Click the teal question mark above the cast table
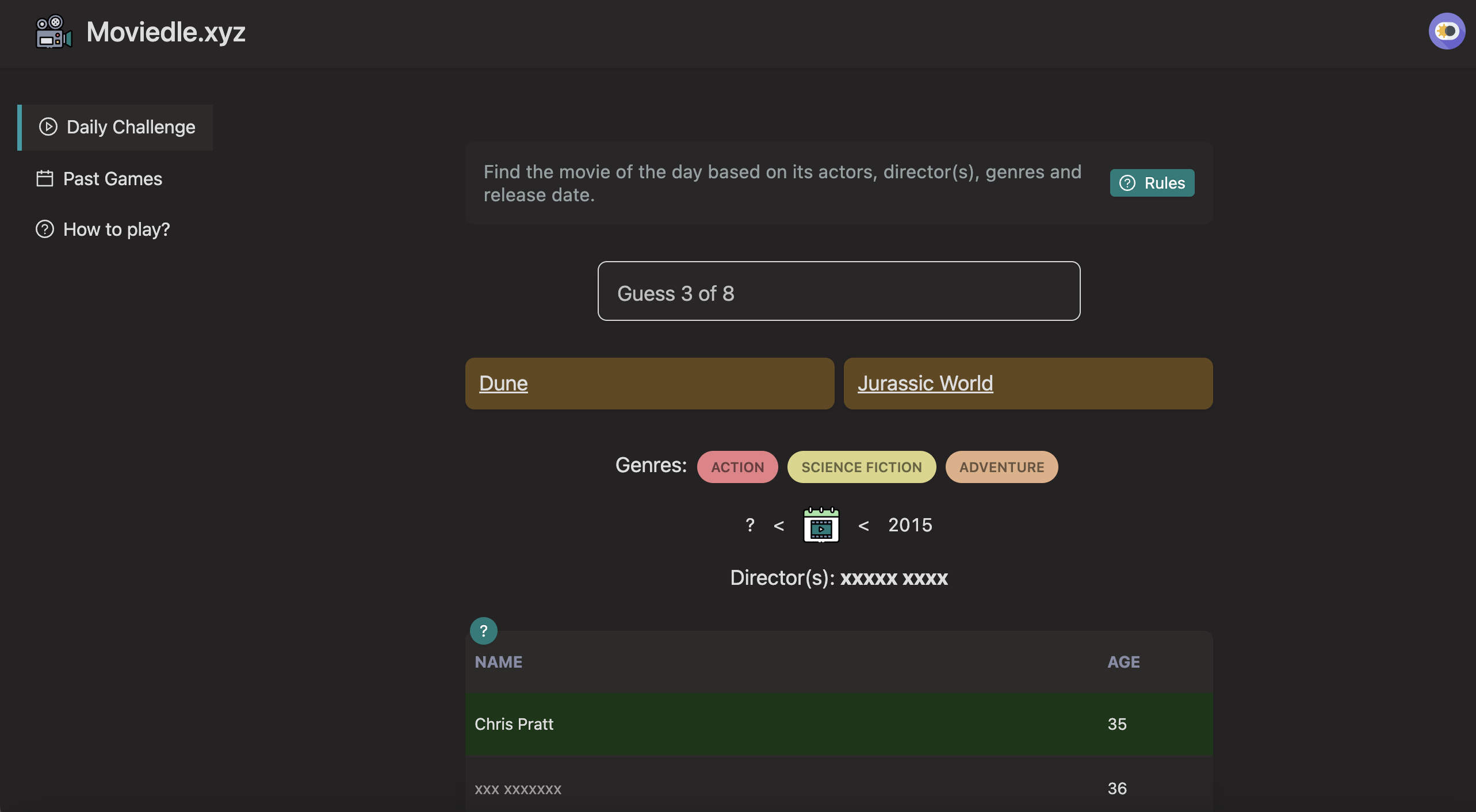The image size is (1476, 812). pos(484,631)
